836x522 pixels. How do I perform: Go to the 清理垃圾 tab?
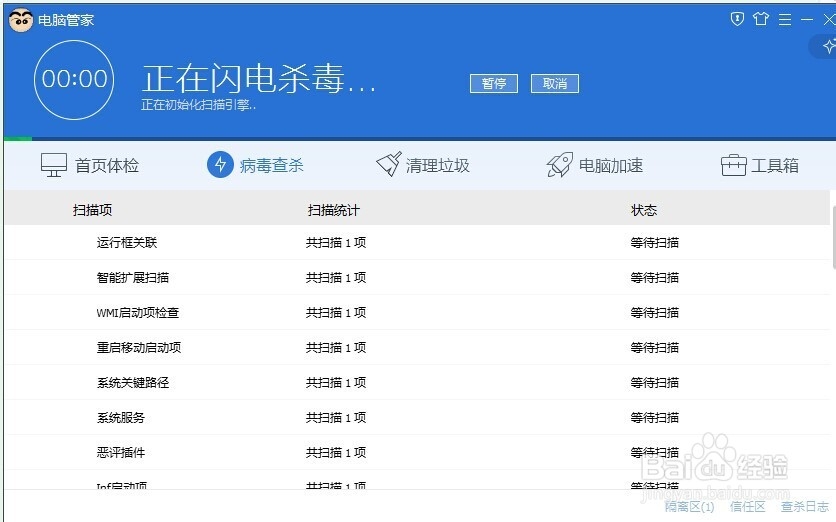click(423, 165)
